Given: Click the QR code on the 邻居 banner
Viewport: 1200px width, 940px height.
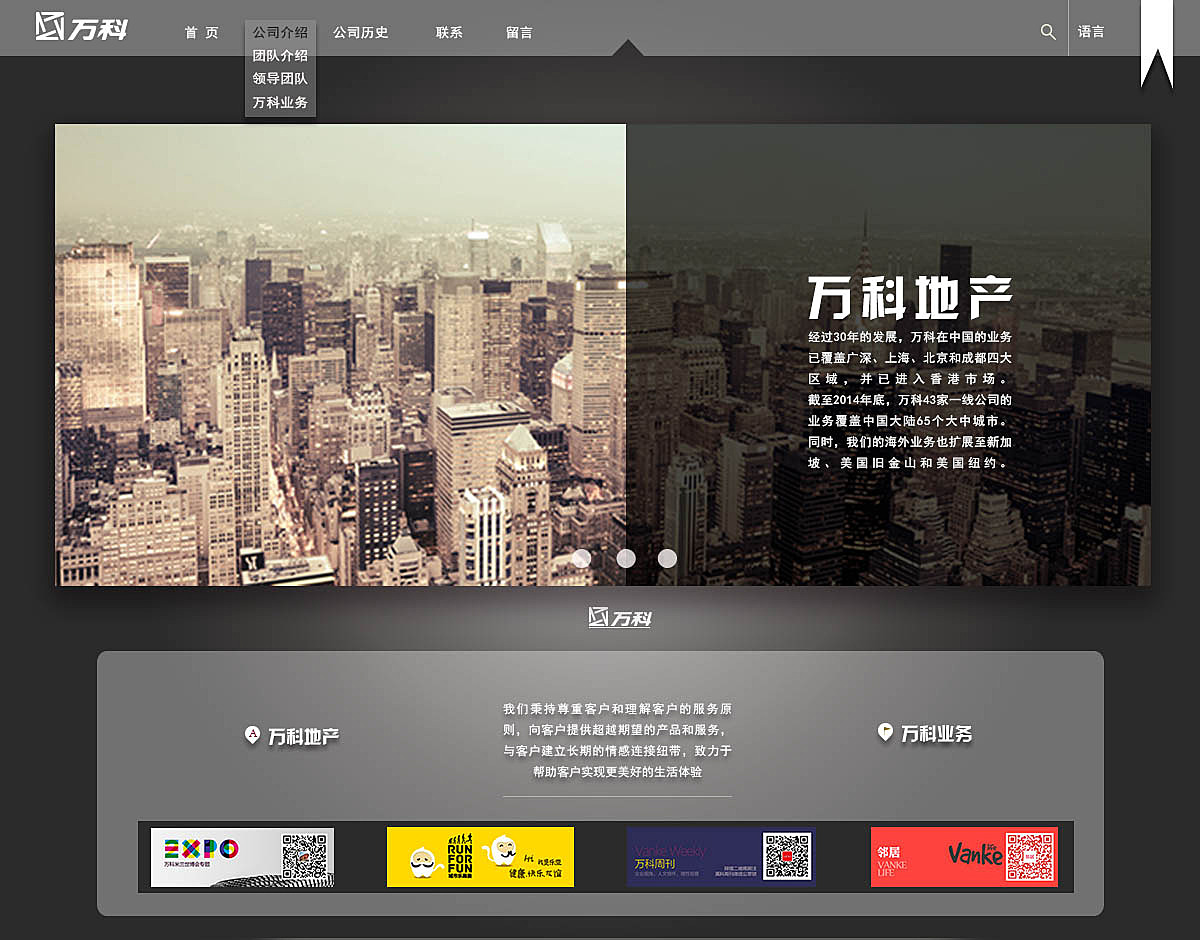Looking at the screenshot, I should pos(1030,857).
